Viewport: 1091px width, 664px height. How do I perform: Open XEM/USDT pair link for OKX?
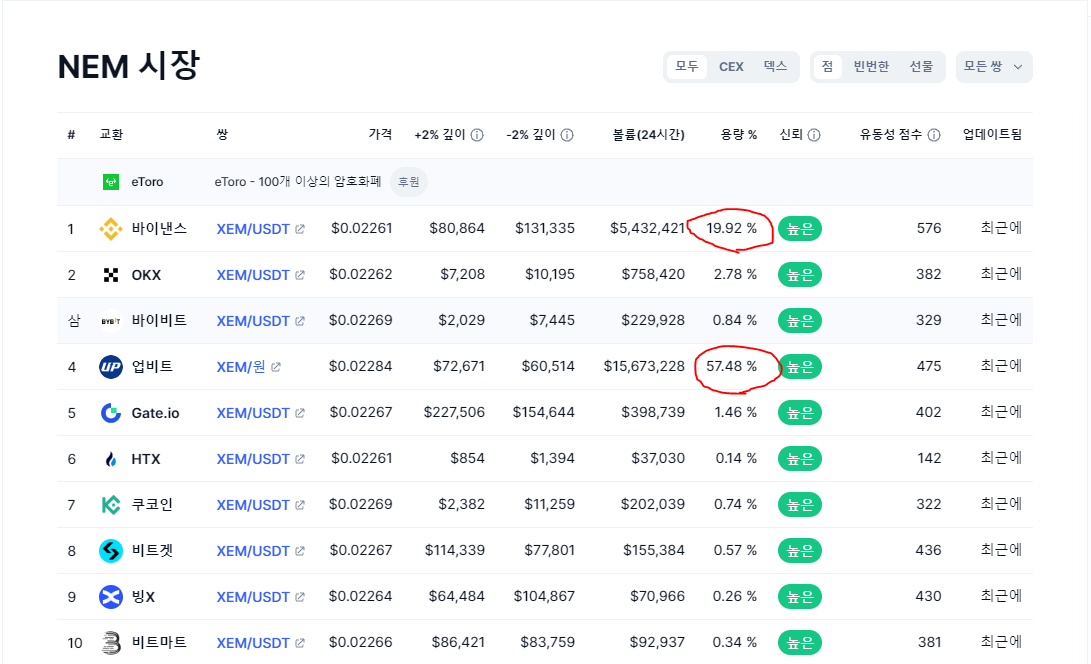tap(253, 275)
